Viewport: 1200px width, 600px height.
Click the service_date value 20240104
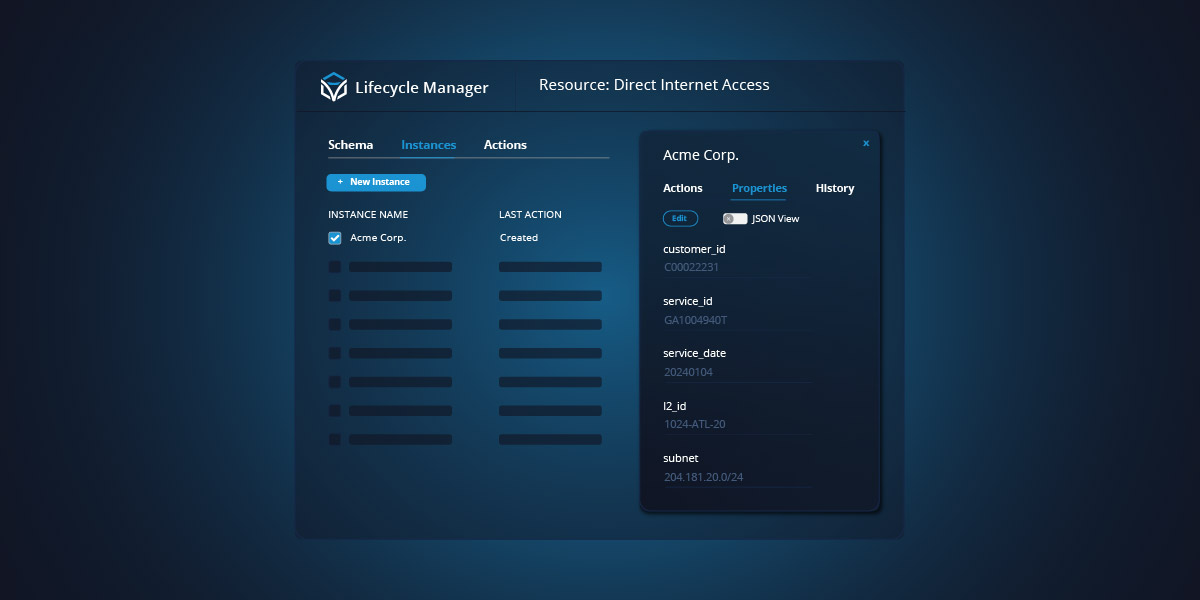click(686, 371)
